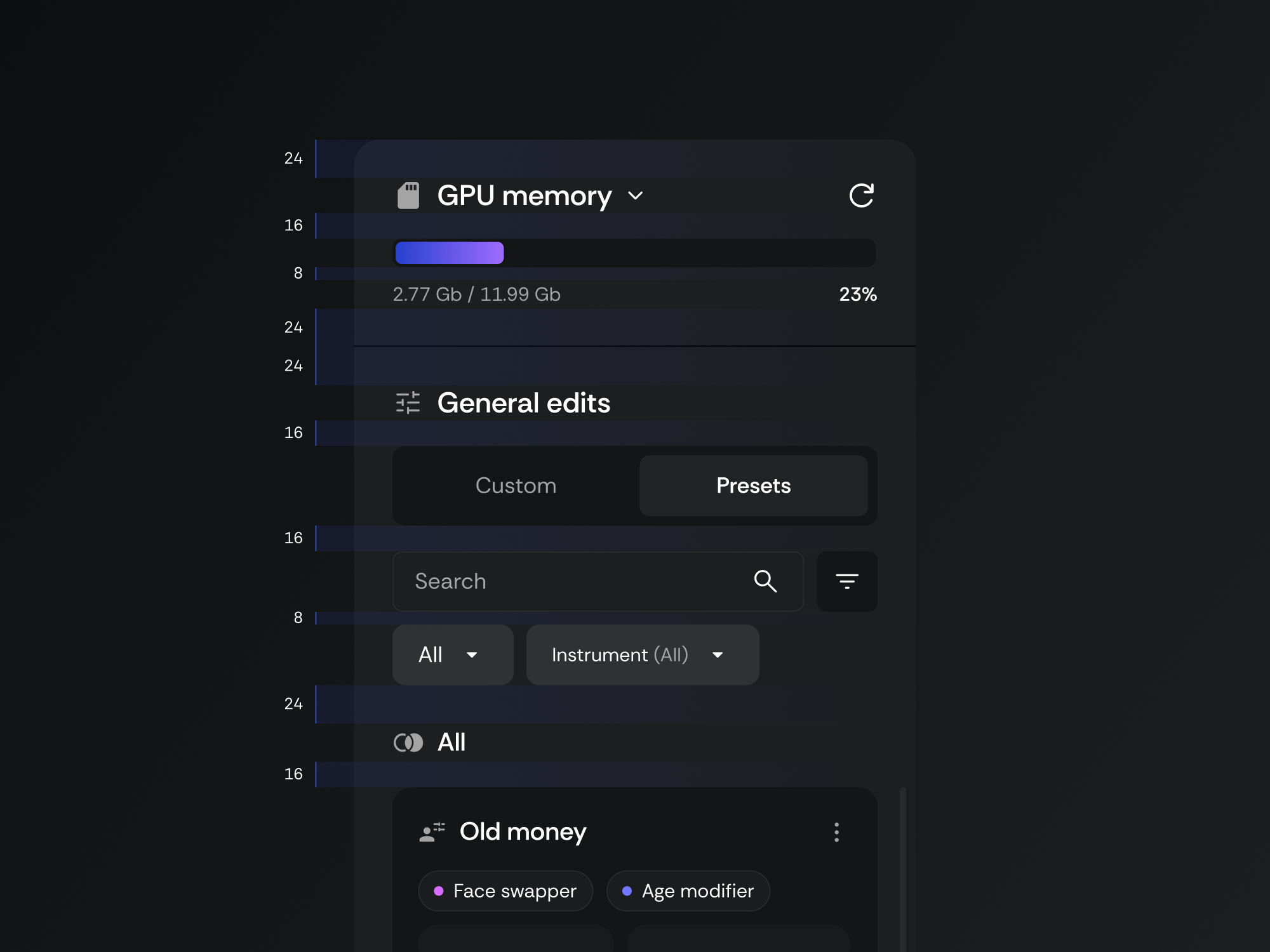Expand the GPU memory chevron dropdown
Viewport: 1270px width, 952px height.
coord(636,195)
